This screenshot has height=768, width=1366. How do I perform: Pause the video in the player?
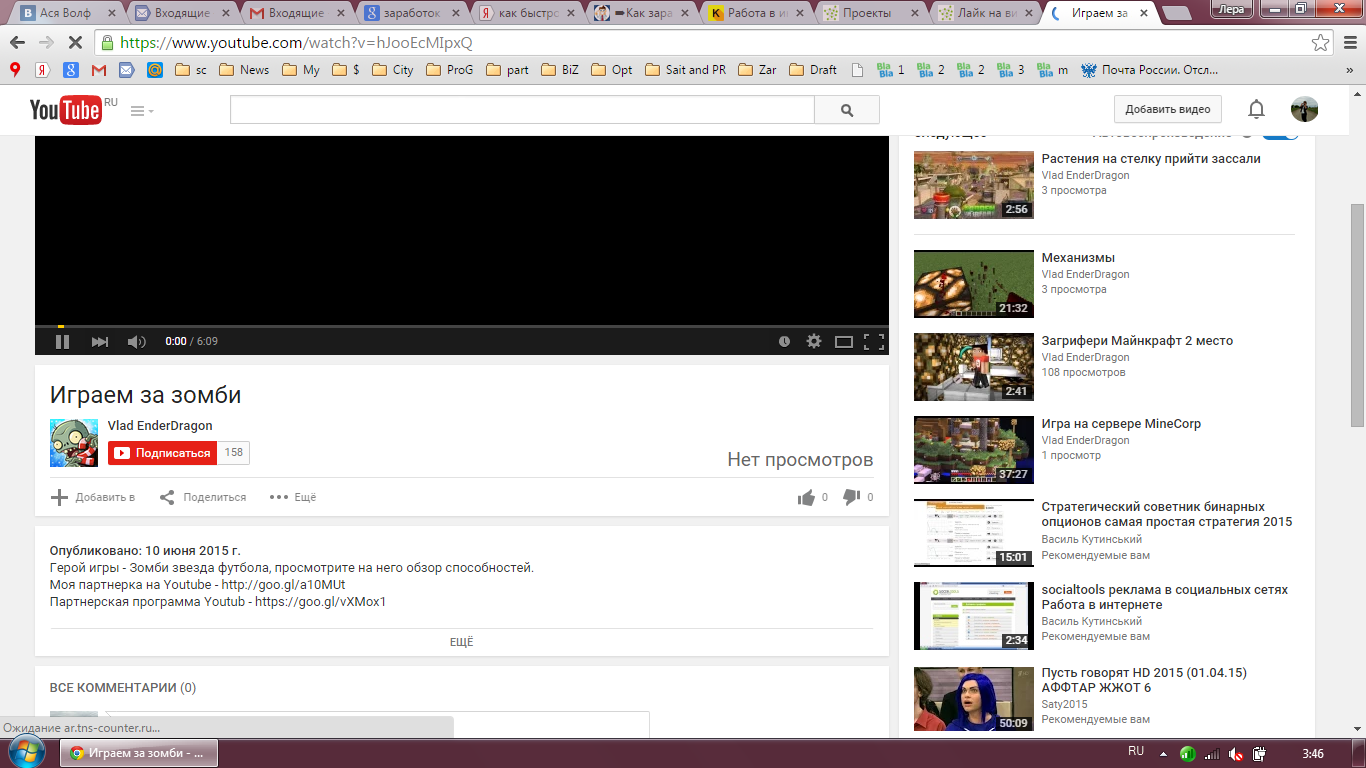pos(62,341)
